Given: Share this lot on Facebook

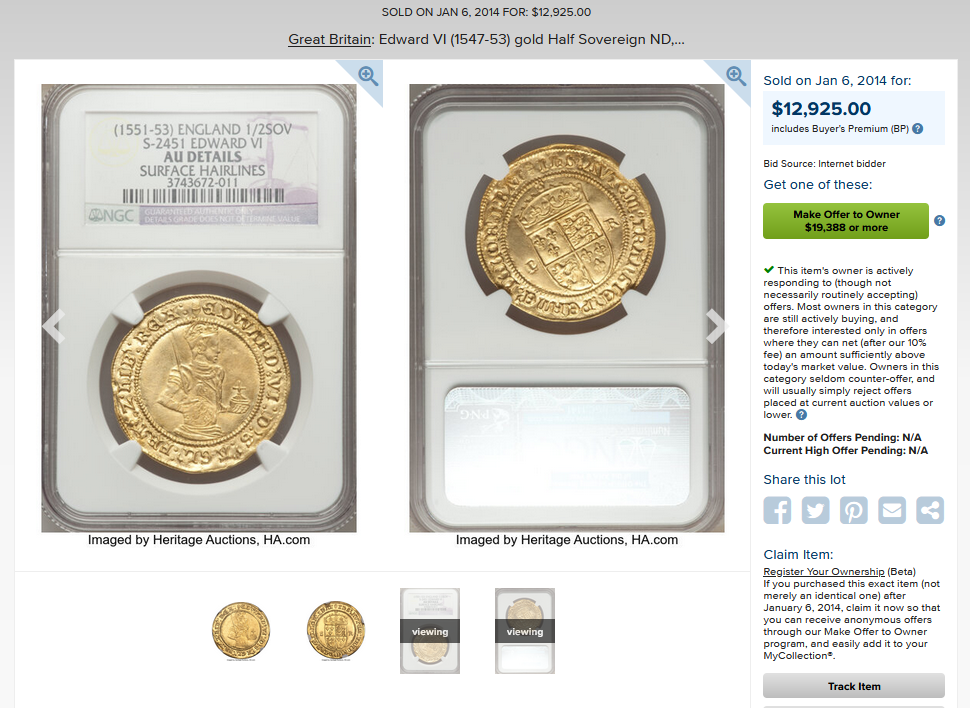Looking at the screenshot, I should (777, 511).
